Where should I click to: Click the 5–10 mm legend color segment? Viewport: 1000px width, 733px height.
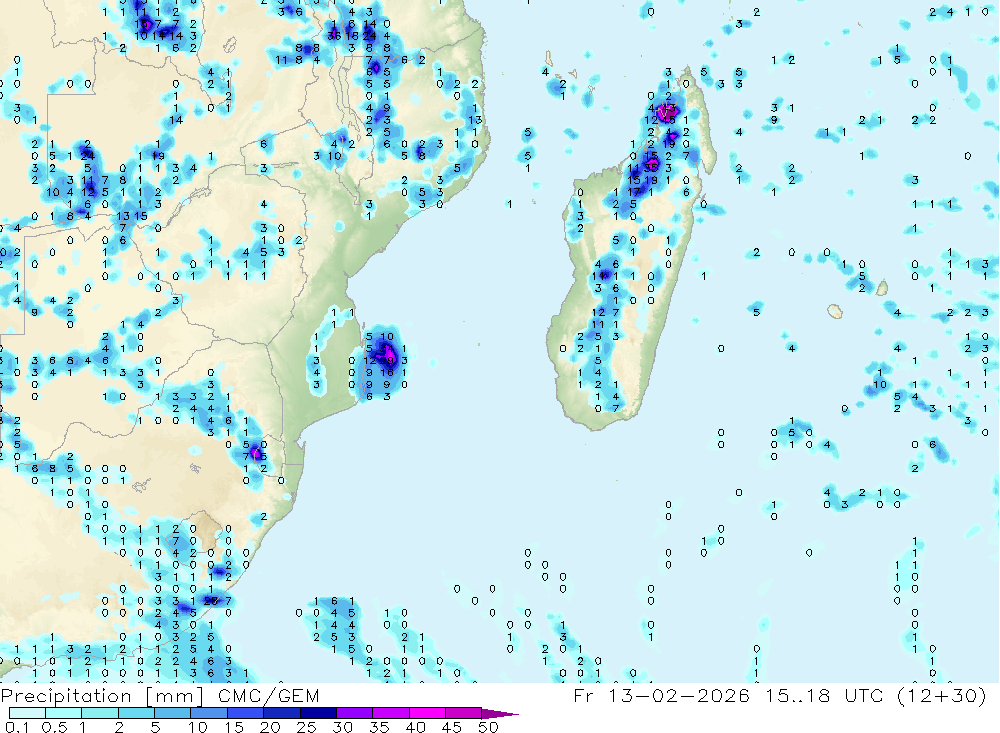(x=173, y=713)
